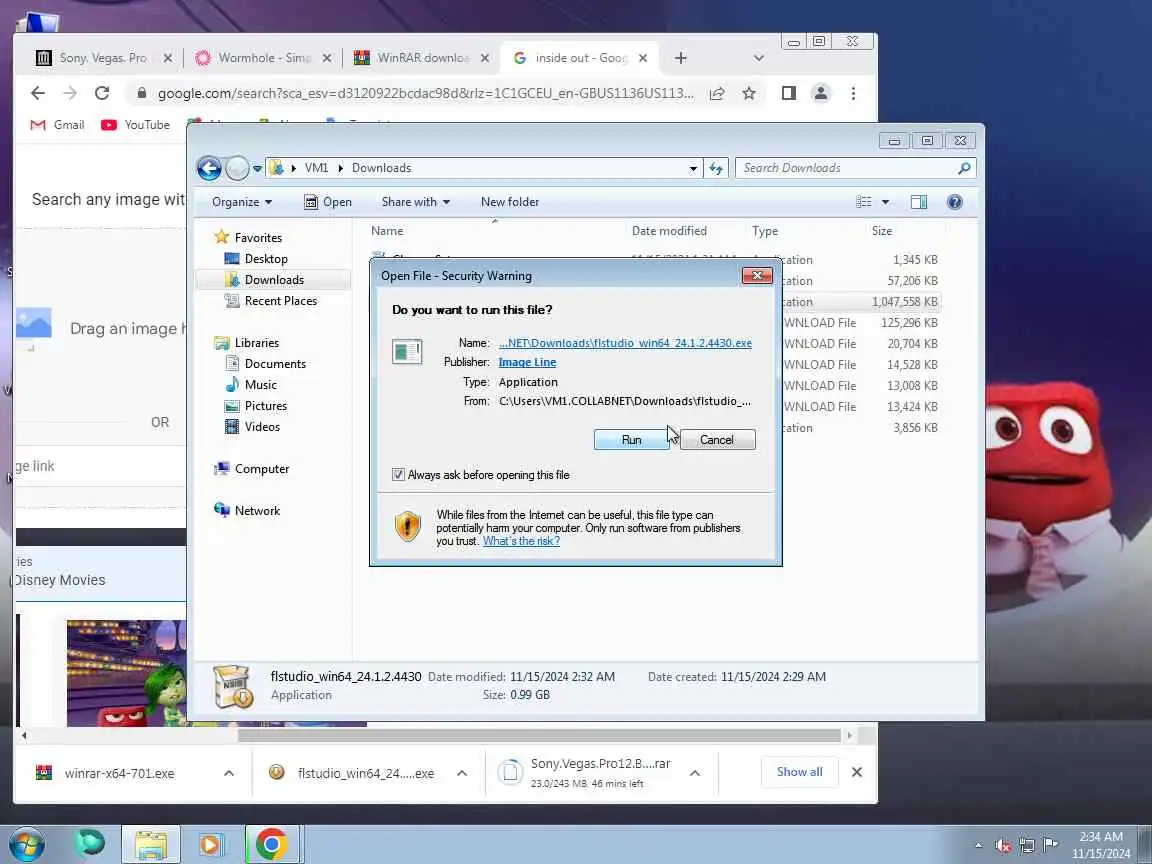Screen dimensions: 1152x864
Task: Switch to the 'inside out - Google' Chrome tab
Action: [580, 58]
